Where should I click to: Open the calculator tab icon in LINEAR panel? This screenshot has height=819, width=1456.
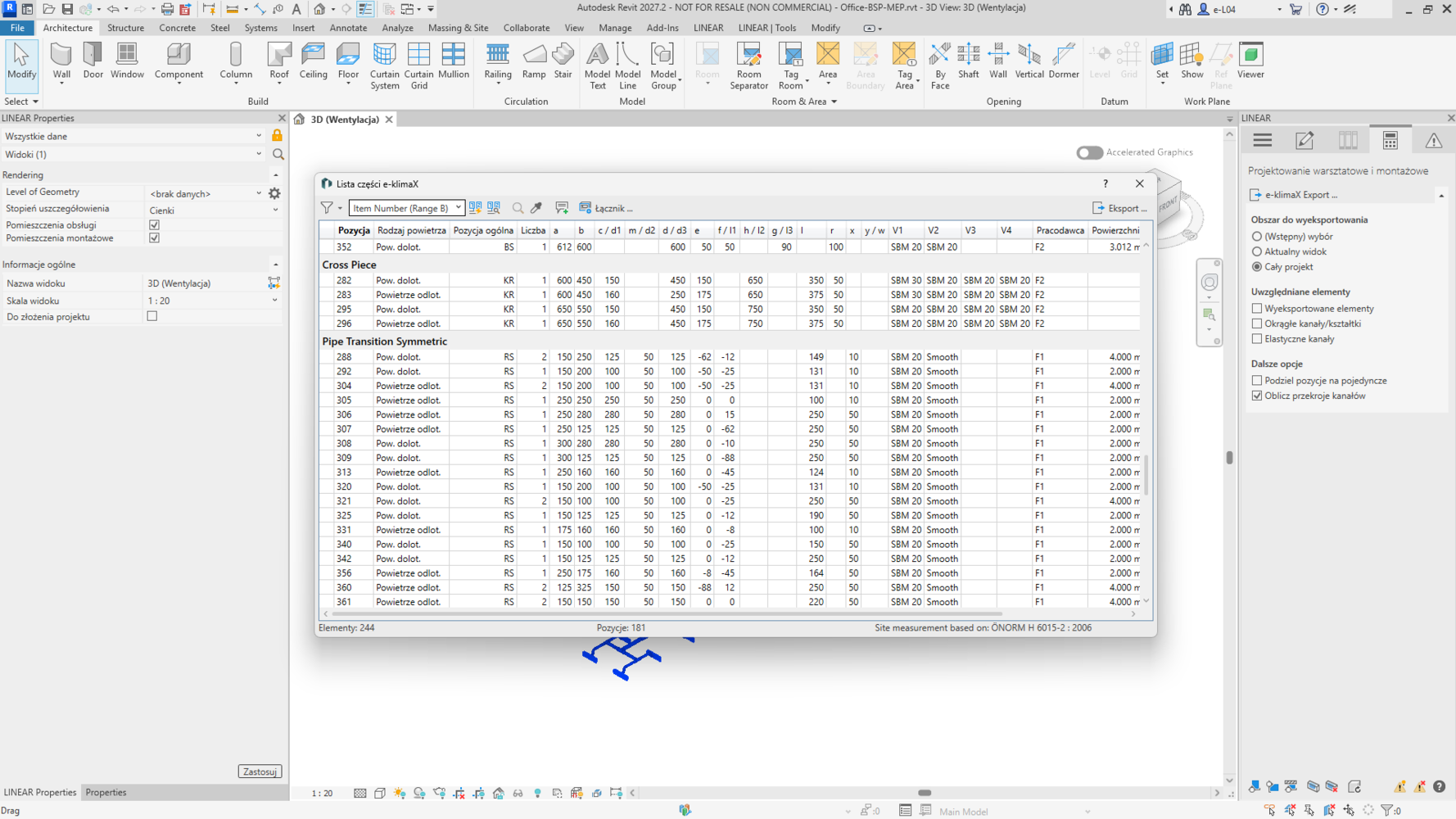pos(1390,141)
